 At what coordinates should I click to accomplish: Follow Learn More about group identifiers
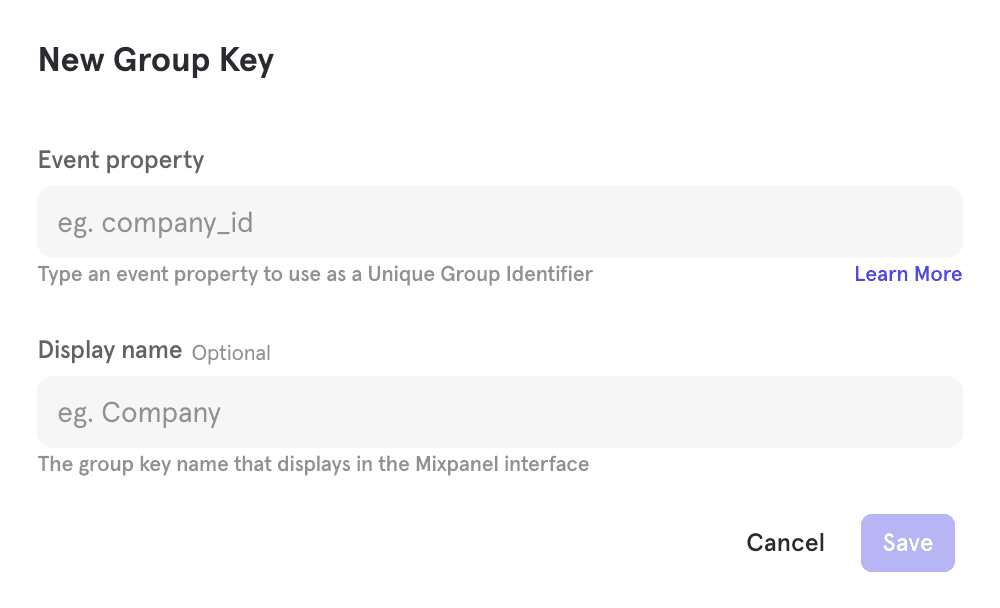click(907, 274)
